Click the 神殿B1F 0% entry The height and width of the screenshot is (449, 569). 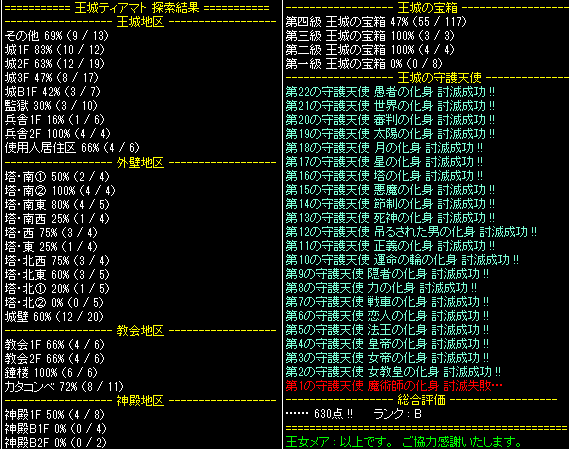55,429
